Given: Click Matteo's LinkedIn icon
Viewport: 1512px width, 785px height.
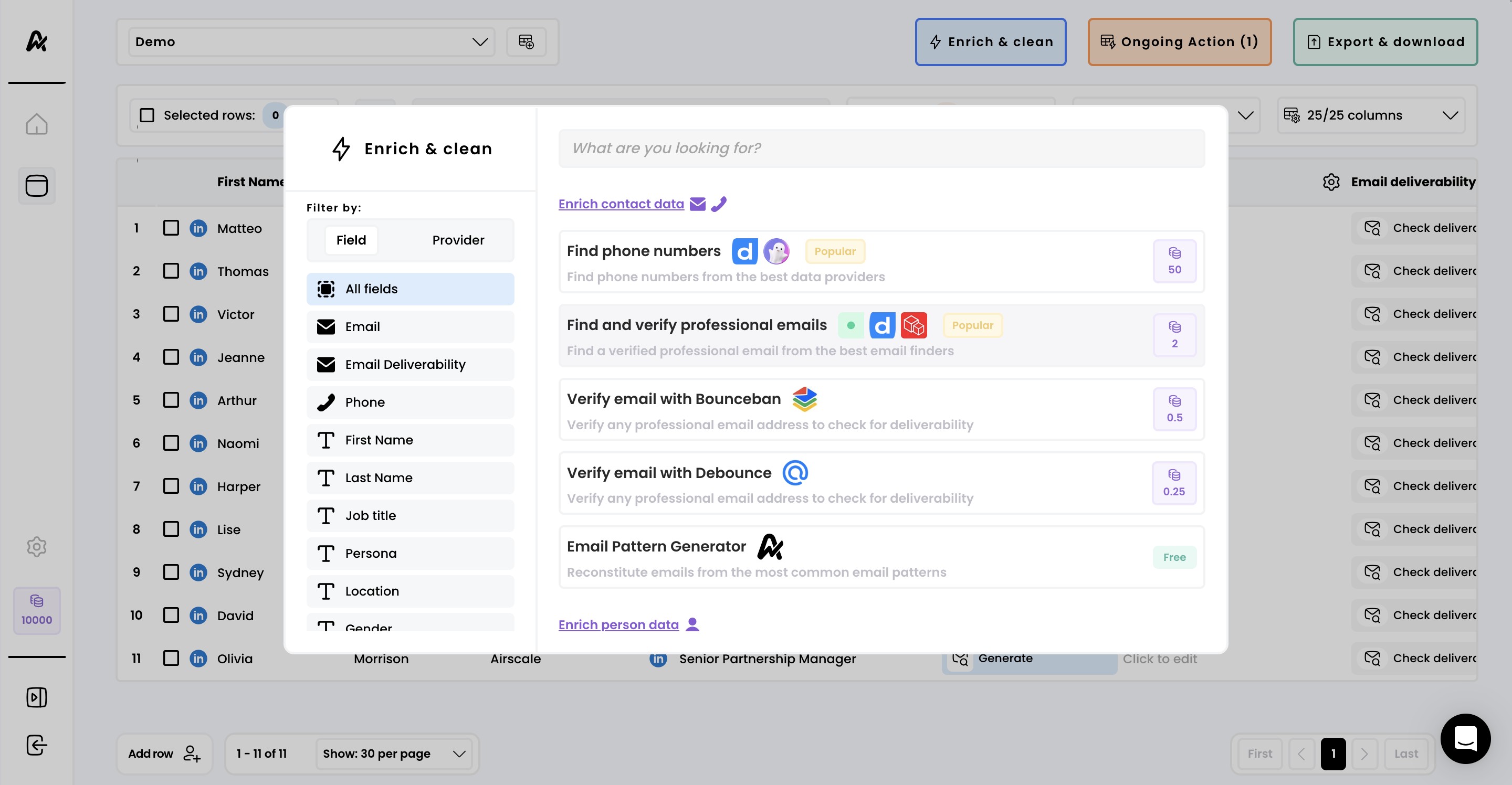Looking at the screenshot, I should pyautogui.click(x=198, y=228).
